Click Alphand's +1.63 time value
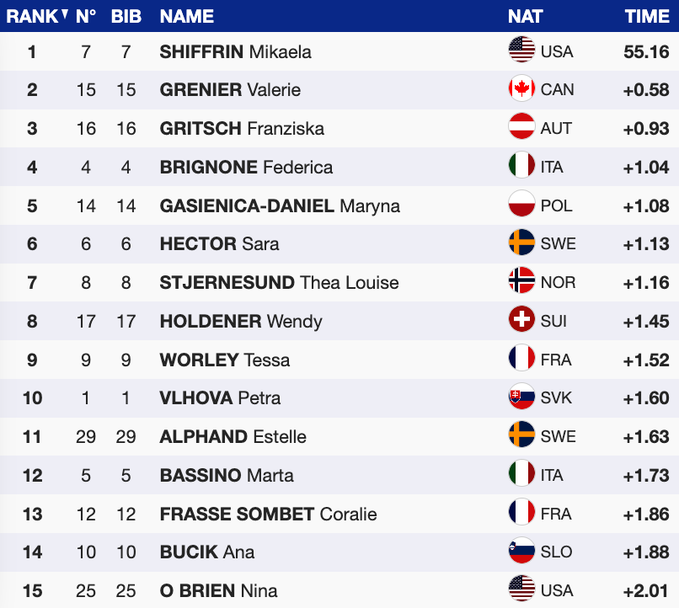The image size is (679, 608). click(646, 436)
